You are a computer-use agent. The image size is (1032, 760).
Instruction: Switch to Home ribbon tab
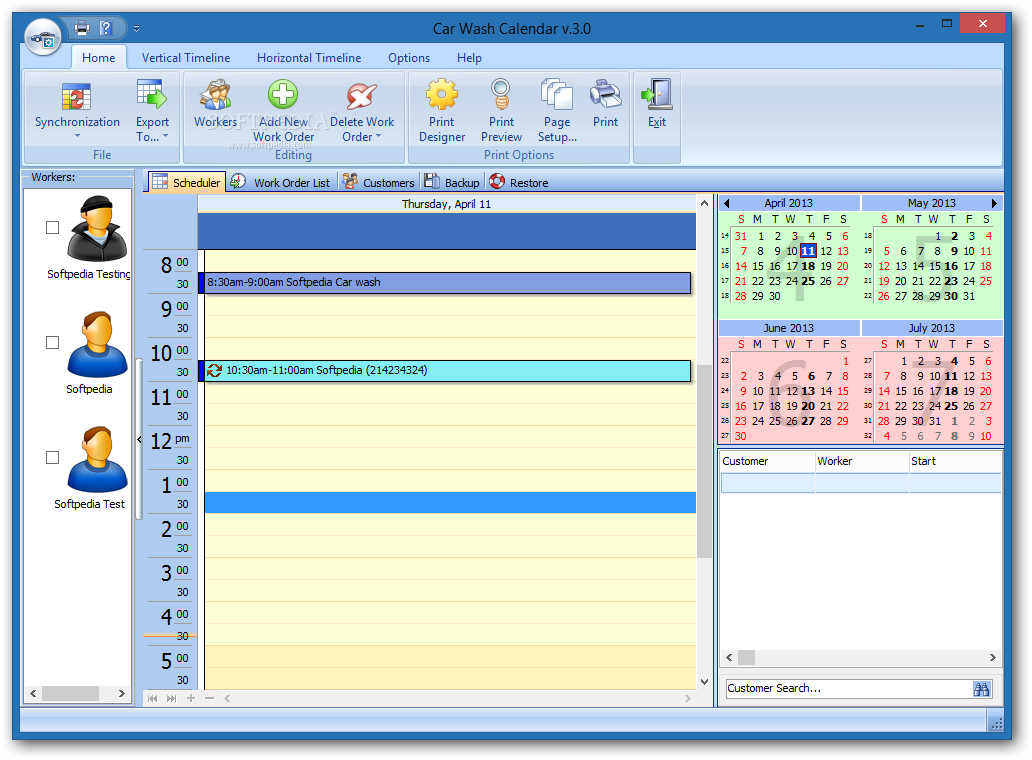[x=99, y=57]
